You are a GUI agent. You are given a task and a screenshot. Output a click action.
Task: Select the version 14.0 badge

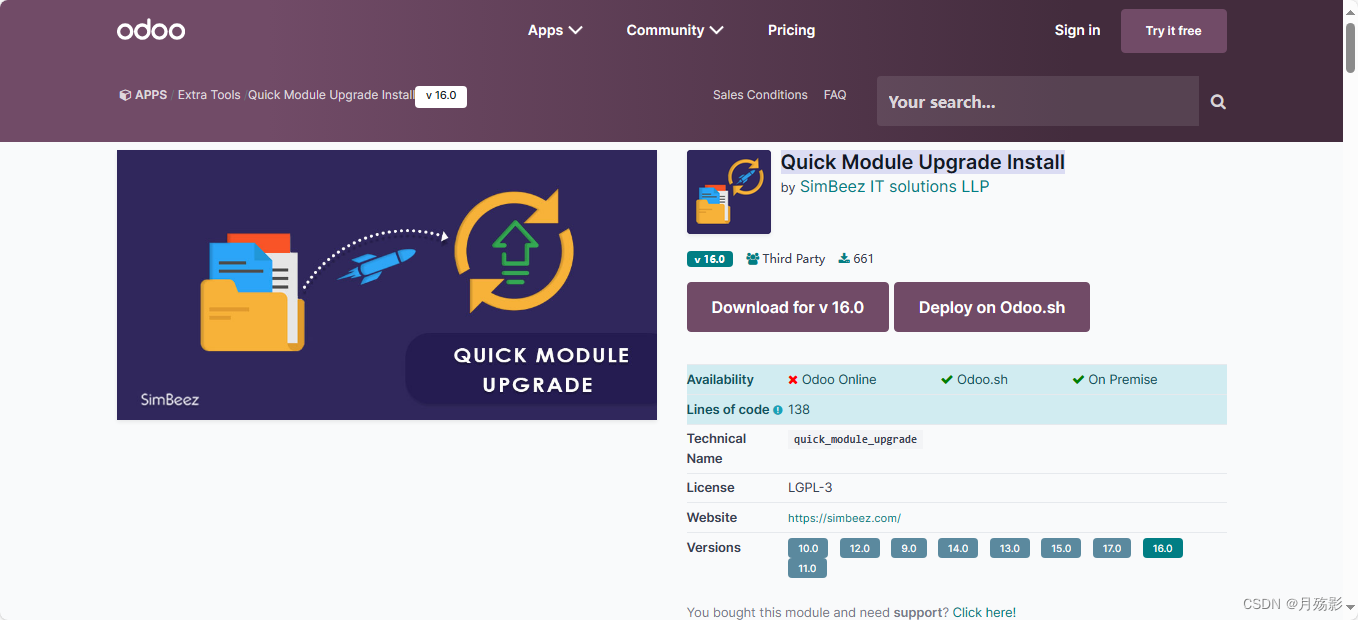[957, 548]
